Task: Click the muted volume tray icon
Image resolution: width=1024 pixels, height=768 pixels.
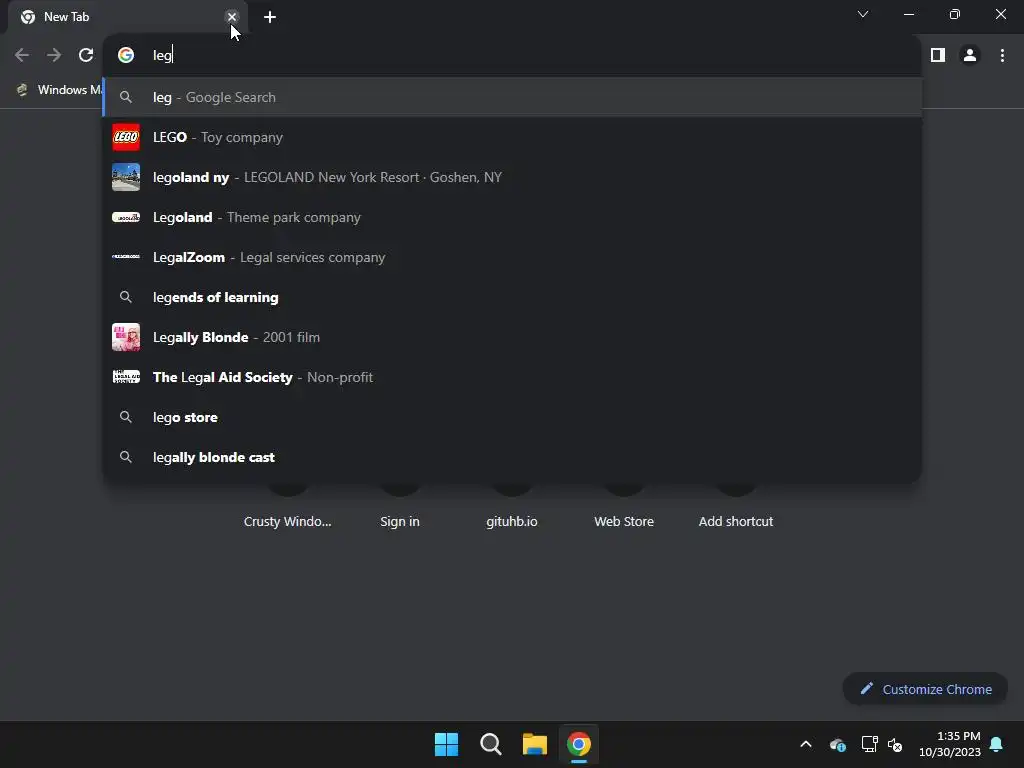Action: tap(895, 744)
